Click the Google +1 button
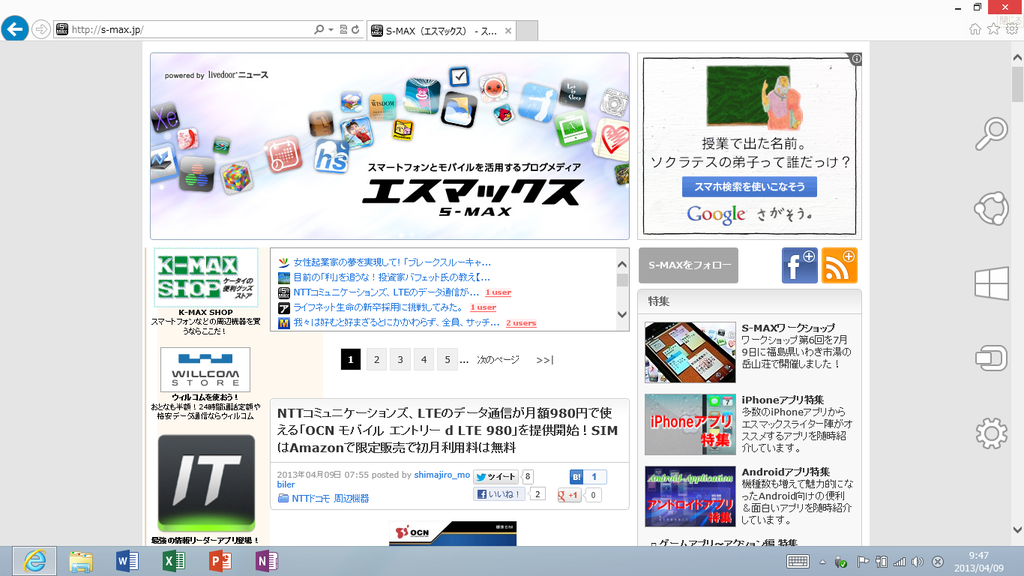Image resolution: width=1024 pixels, height=576 pixels. tap(569, 495)
